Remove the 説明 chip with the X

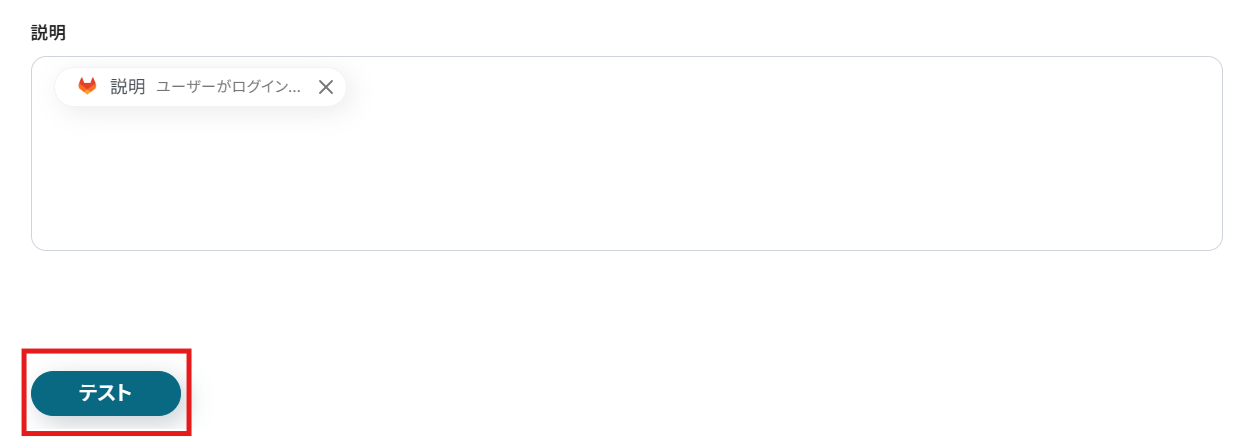[325, 87]
